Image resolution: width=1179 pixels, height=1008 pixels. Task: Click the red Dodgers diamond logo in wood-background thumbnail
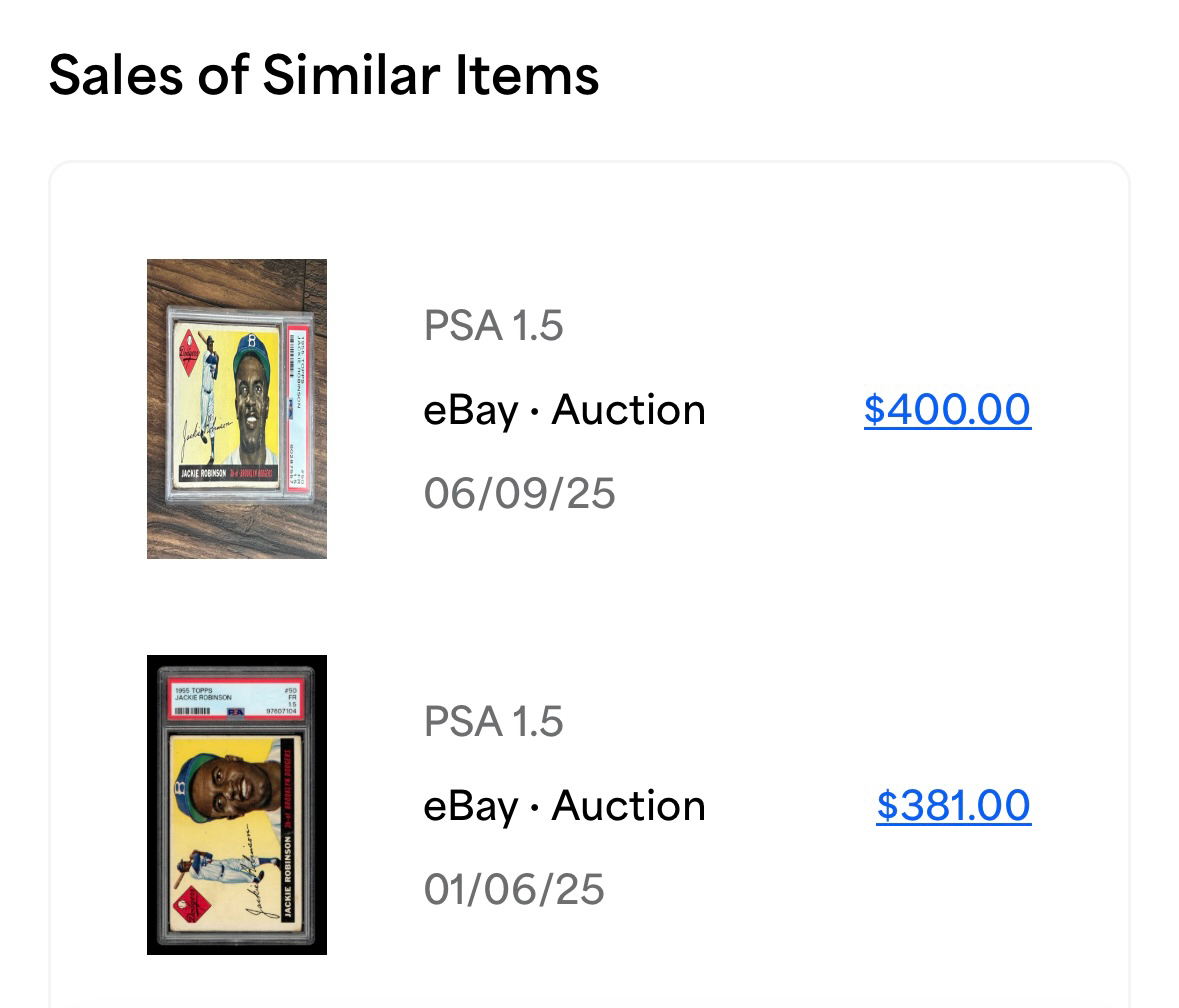pos(189,355)
